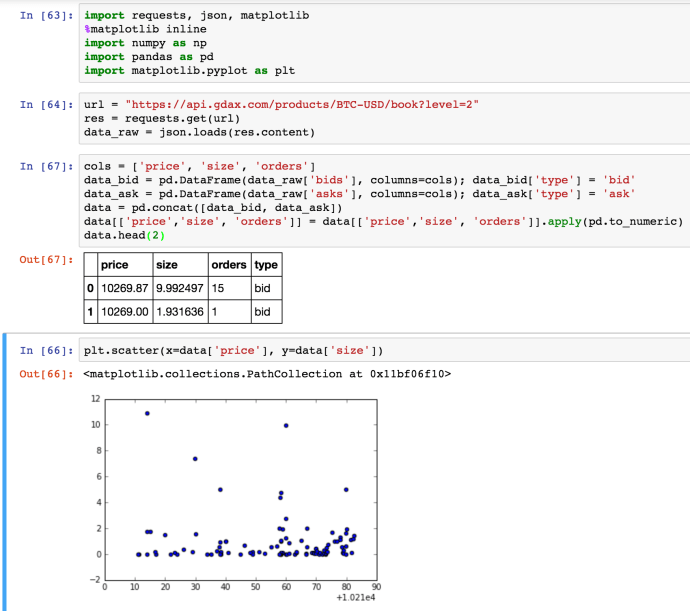Click the orders column header in table
Image resolution: width=690 pixels, height=611 pixels.
[x=229, y=265]
